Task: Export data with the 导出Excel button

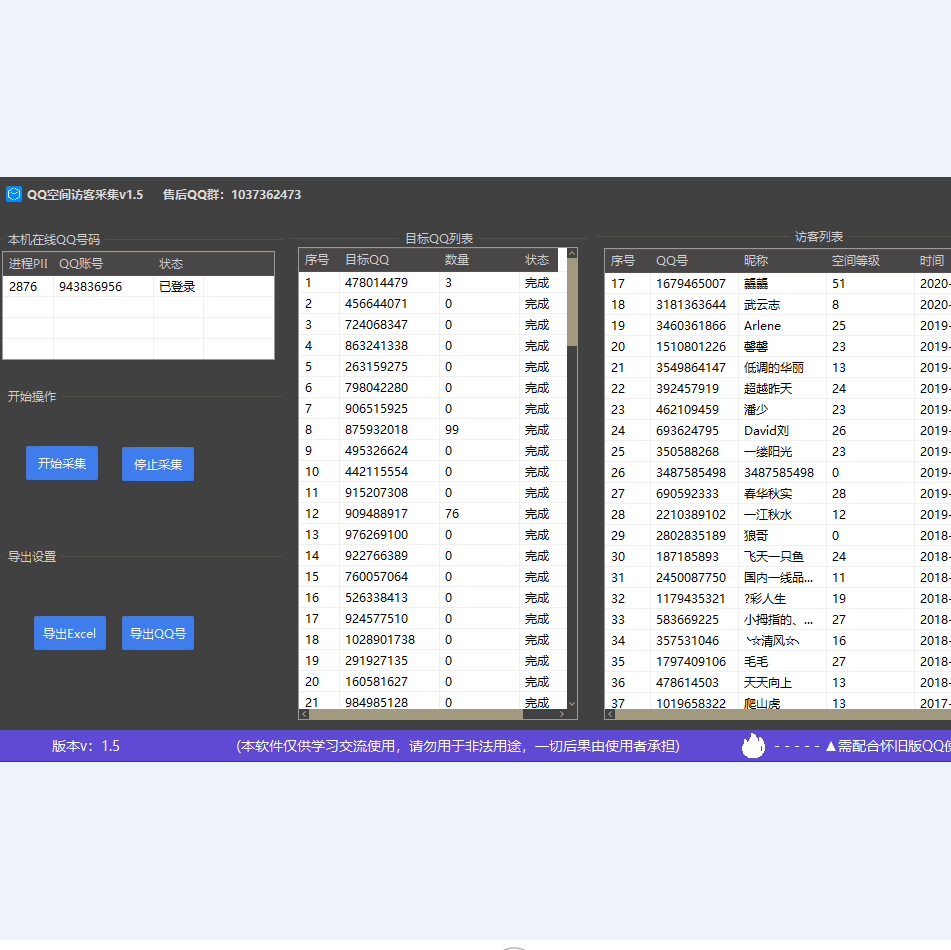Action: tap(69, 633)
